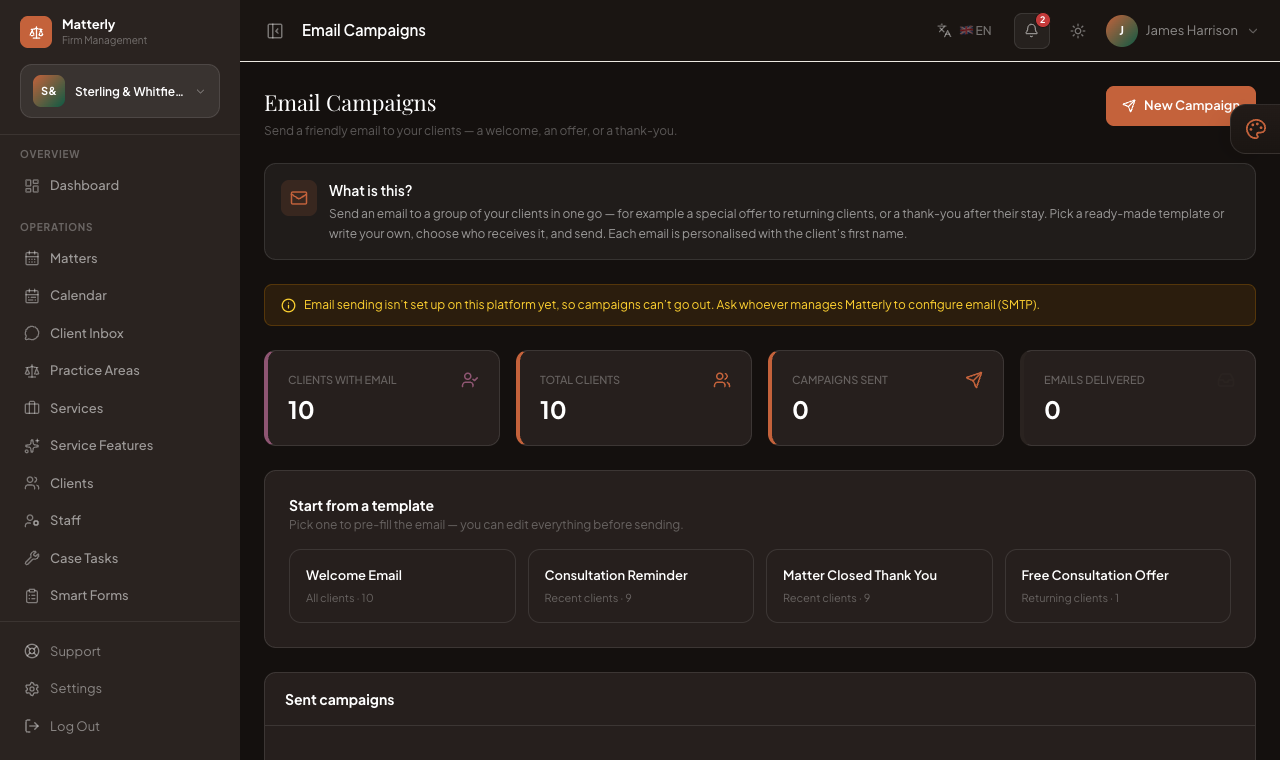The width and height of the screenshot is (1280, 760).
Task: Click the Emails Delivered stat card
Action: [x=1138, y=398]
